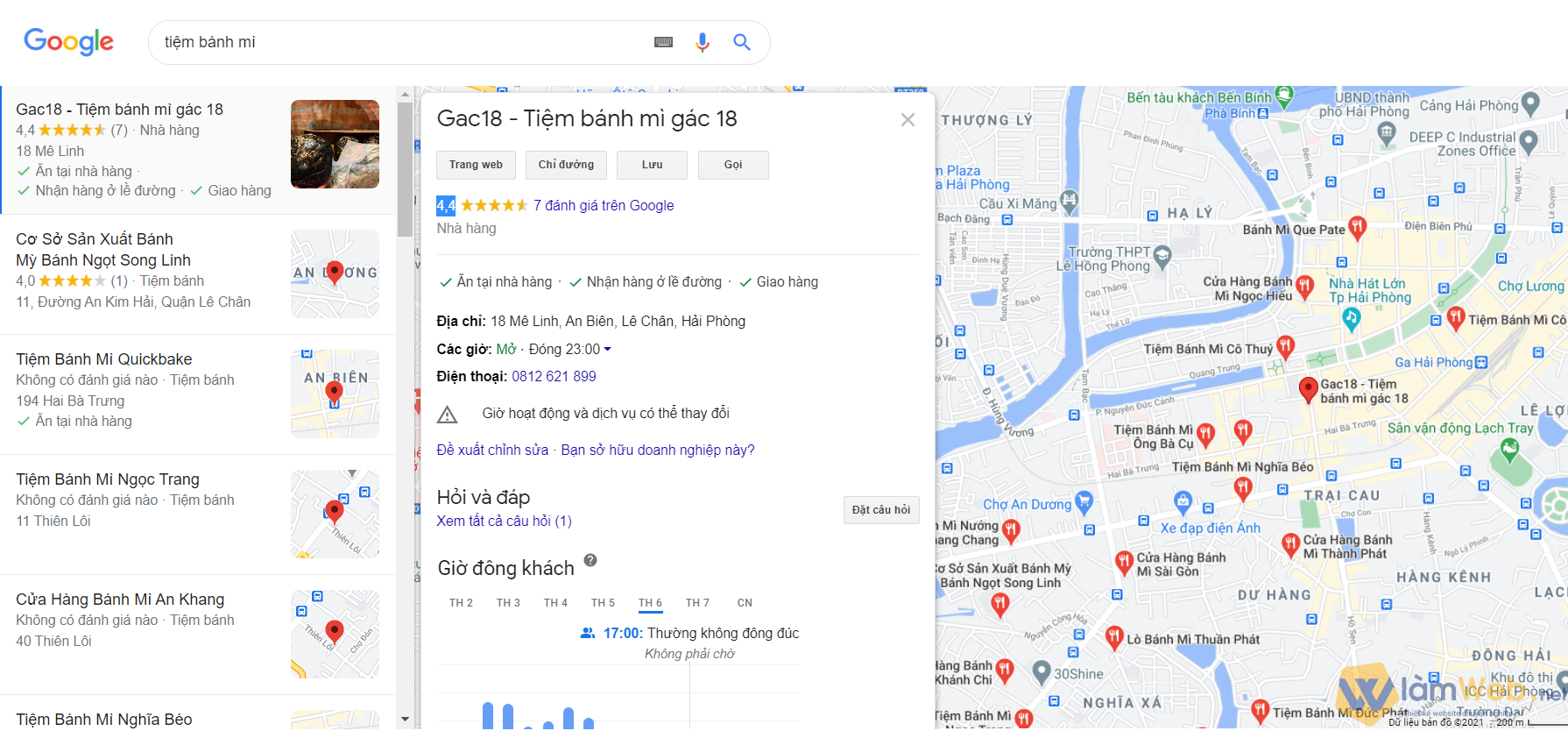Open Xem tất cả câu hỏi (1) link
Screen dimensions: 1568x731
pos(504,521)
